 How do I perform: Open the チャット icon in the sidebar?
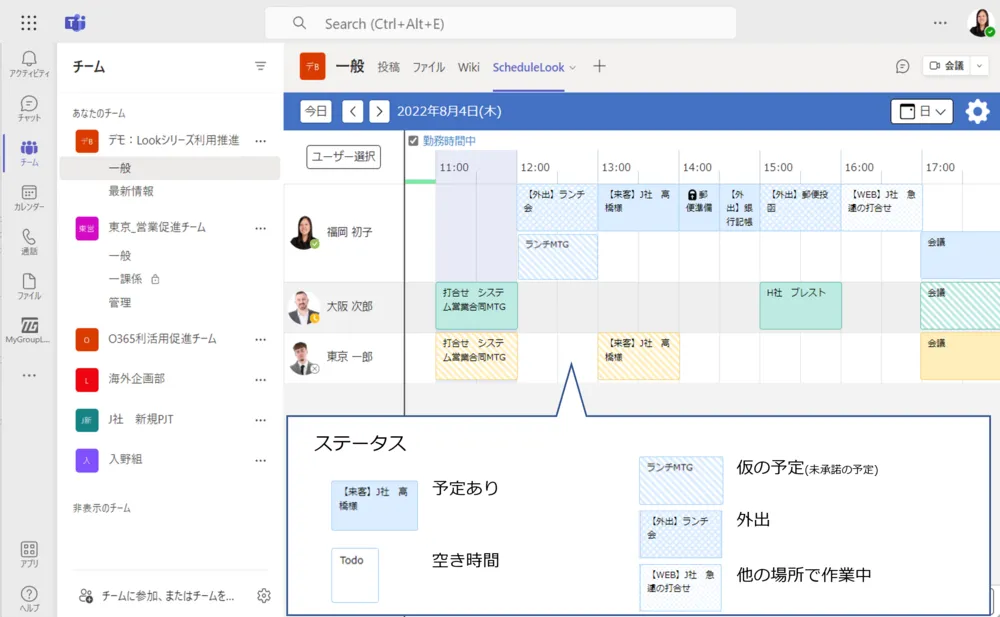29,104
